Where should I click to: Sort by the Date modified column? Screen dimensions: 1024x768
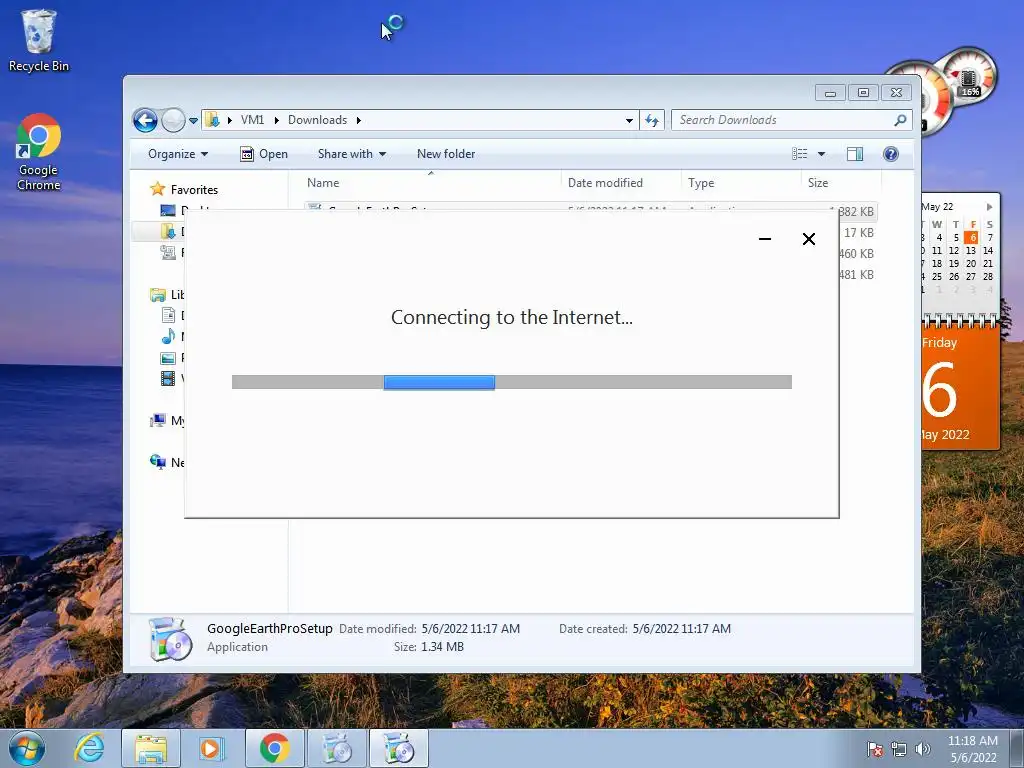click(620, 183)
